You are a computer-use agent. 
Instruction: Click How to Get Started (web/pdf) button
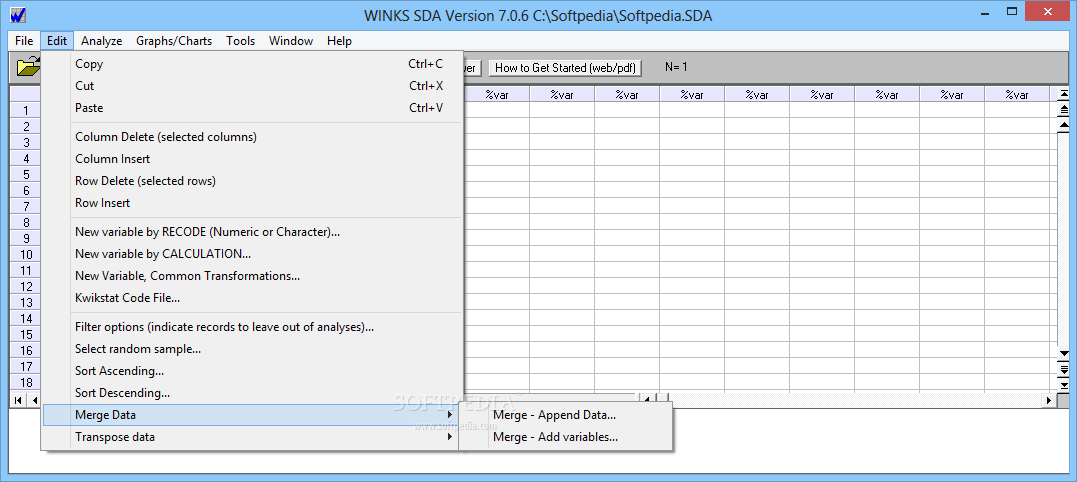tap(565, 67)
